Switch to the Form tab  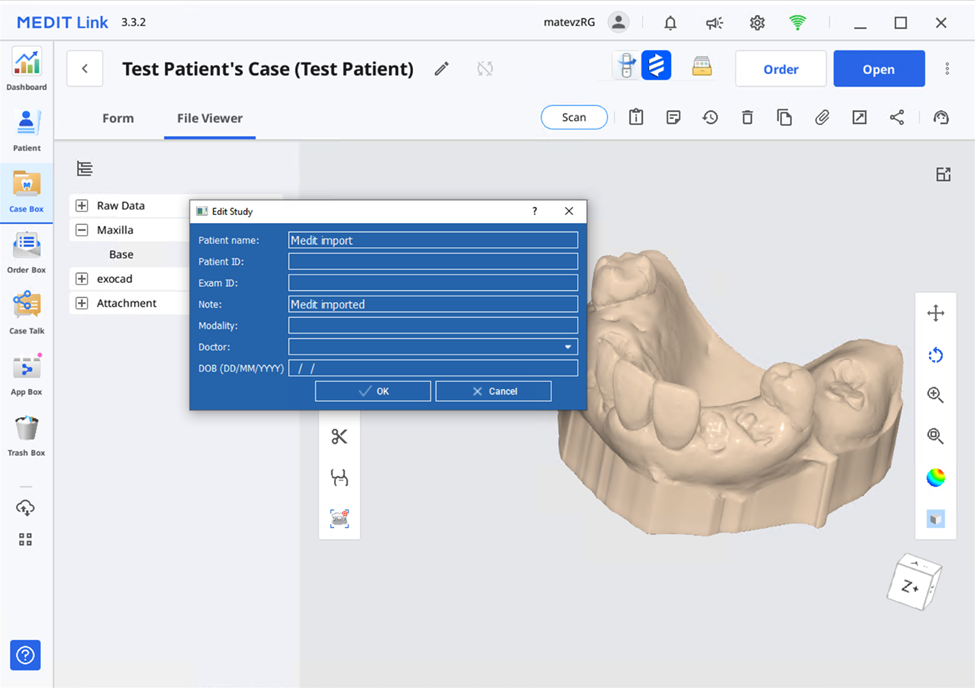tap(118, 118)
